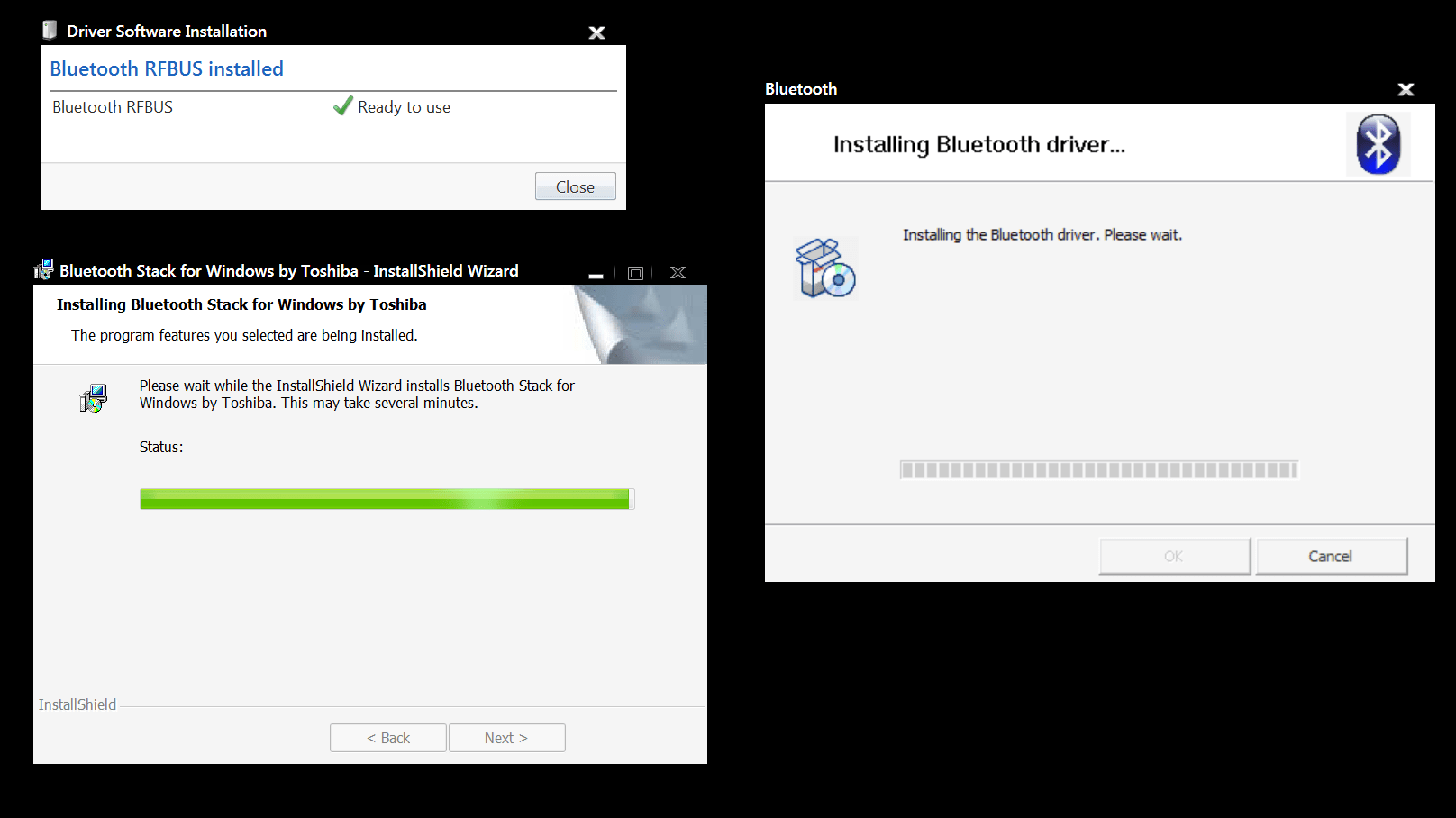The width and height of the screenshot is (1456, 818).
Task: Click the 'Bluetooth RFBUS installed' heading
Action: pyautogui.click(x=167, y=68)
